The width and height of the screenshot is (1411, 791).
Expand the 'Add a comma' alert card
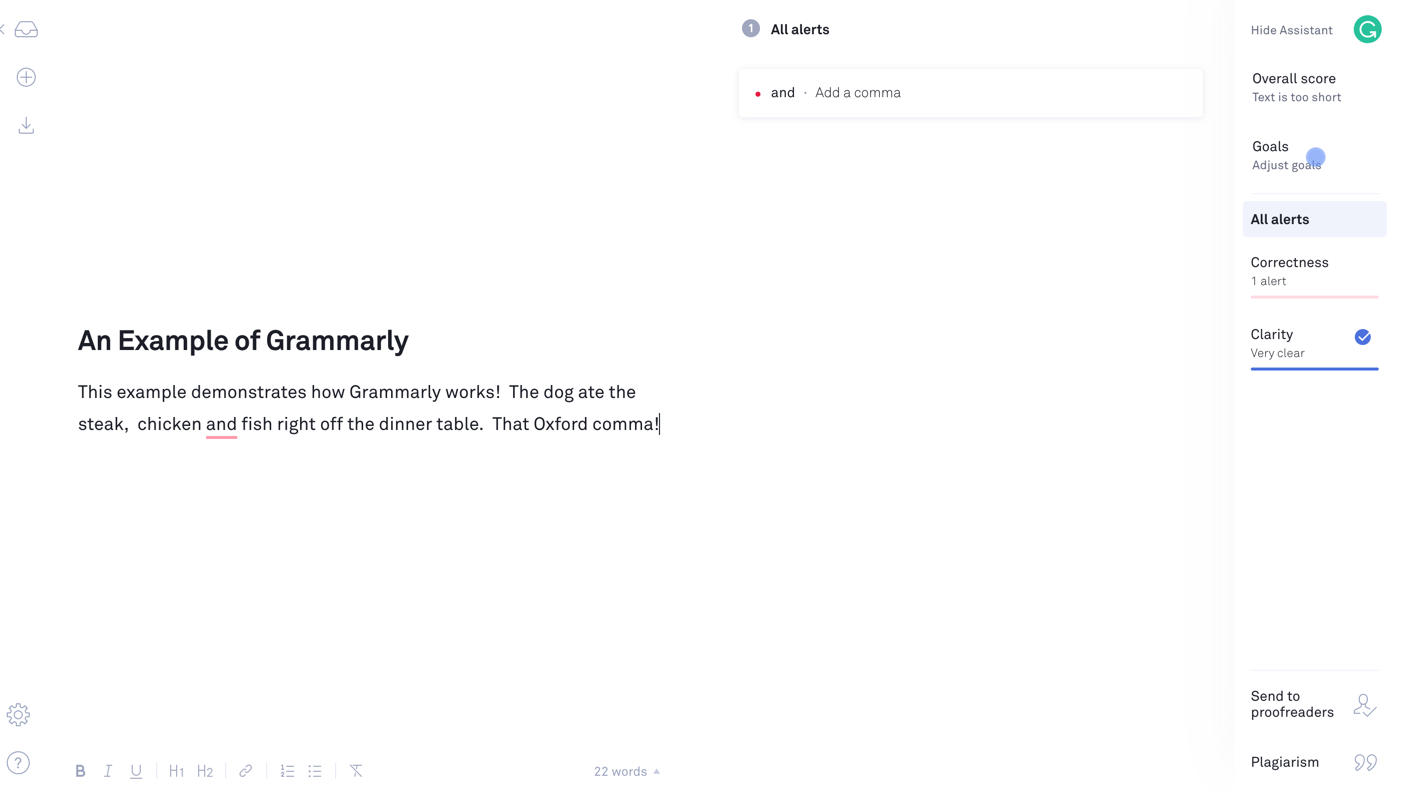tap(969, 92)
